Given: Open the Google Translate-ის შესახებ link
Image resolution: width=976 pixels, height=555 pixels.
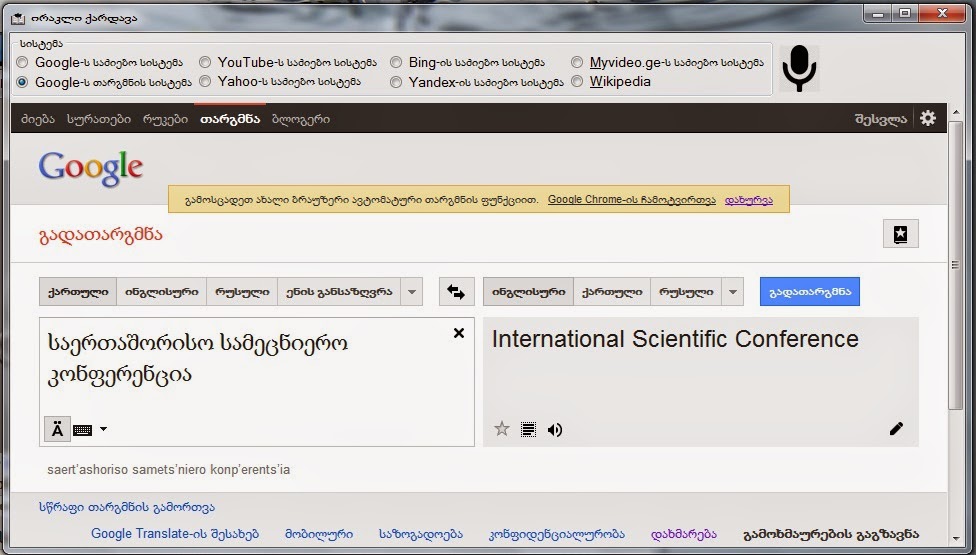Looking at the screenshot, I should 175,534.
